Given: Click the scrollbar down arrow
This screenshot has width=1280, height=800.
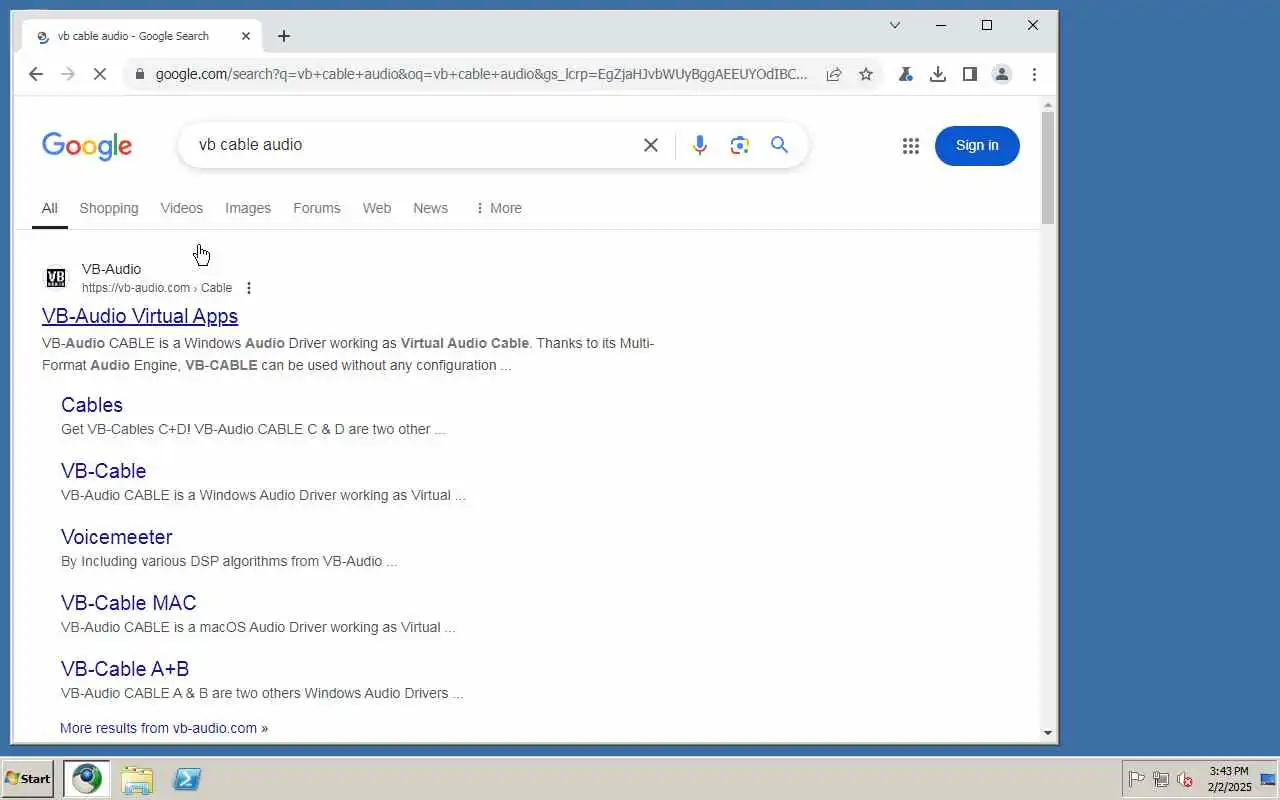Looking at the screenshot, I should click(1048, 733).
